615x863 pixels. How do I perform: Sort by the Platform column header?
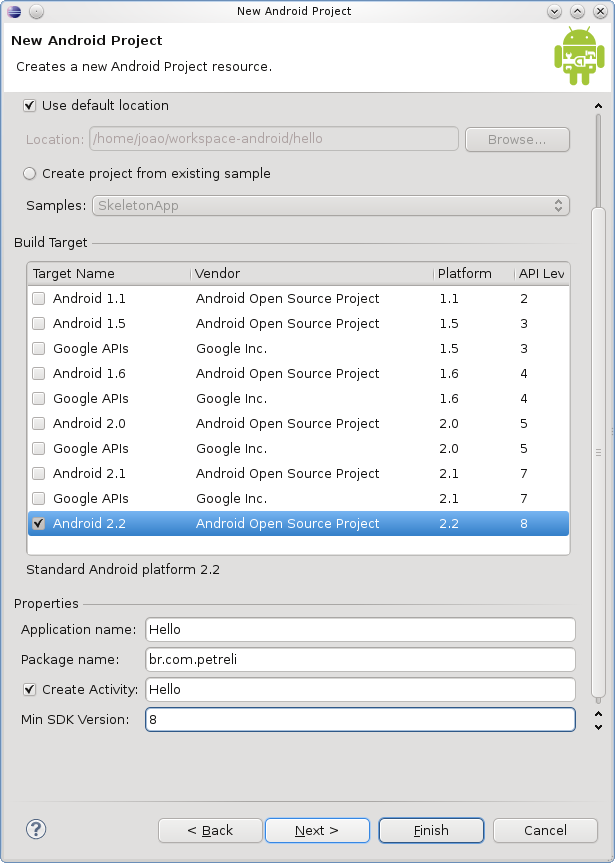coord(471,273)
